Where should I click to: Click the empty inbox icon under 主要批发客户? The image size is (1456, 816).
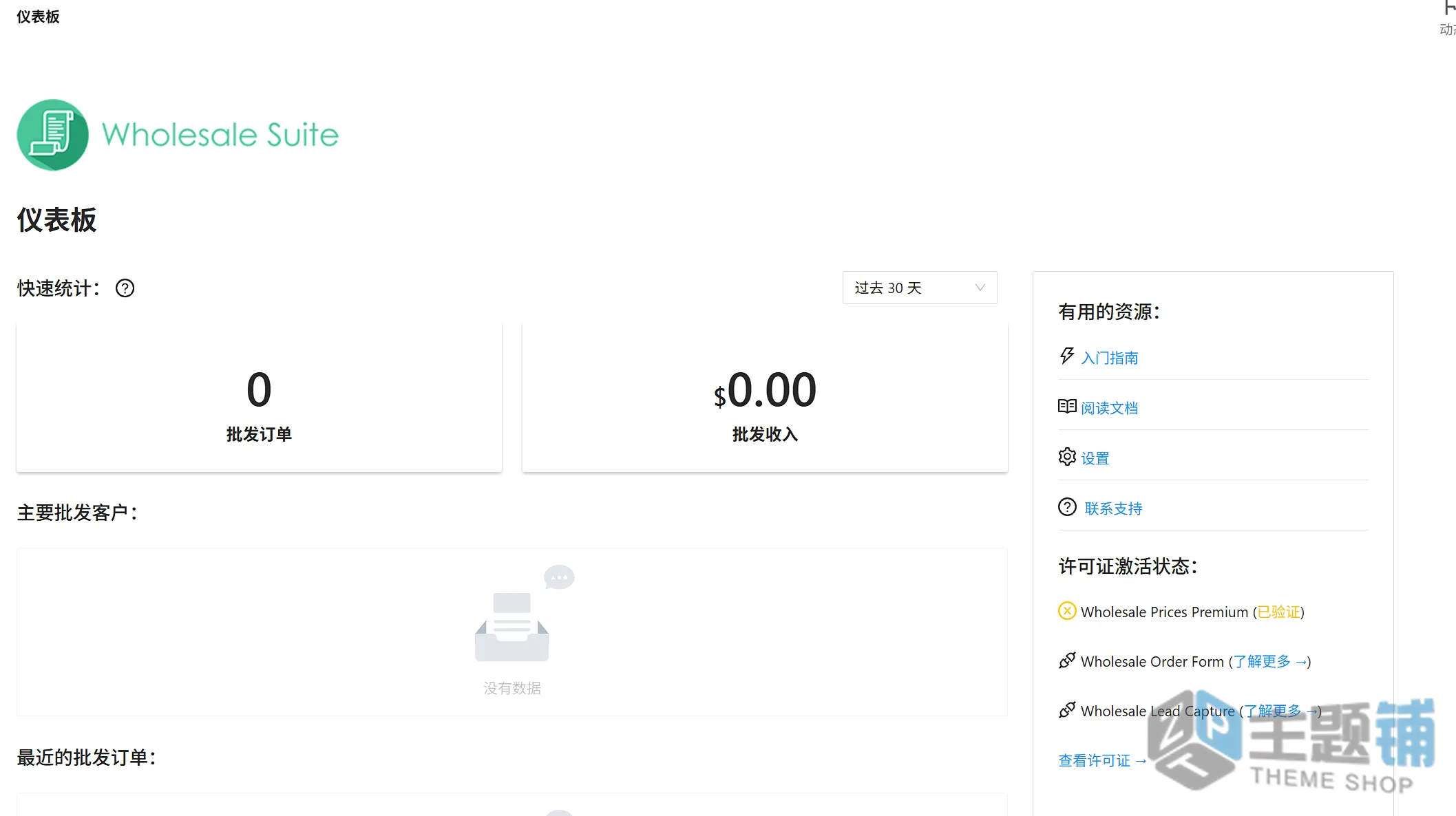pos(512,626)
